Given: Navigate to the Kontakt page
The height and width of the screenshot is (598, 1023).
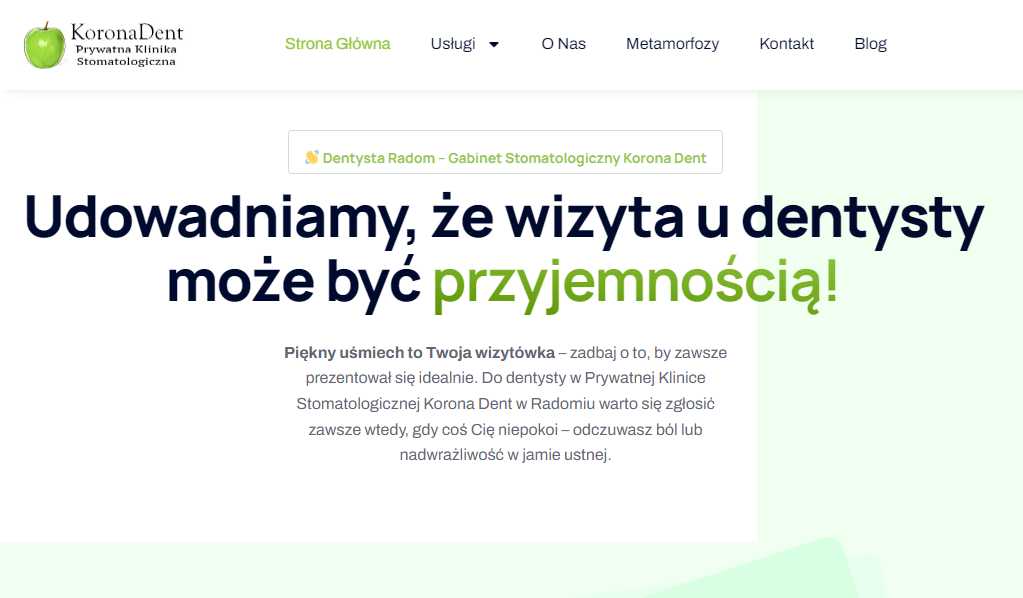Looking at the screenshot, I should [786, 44].
